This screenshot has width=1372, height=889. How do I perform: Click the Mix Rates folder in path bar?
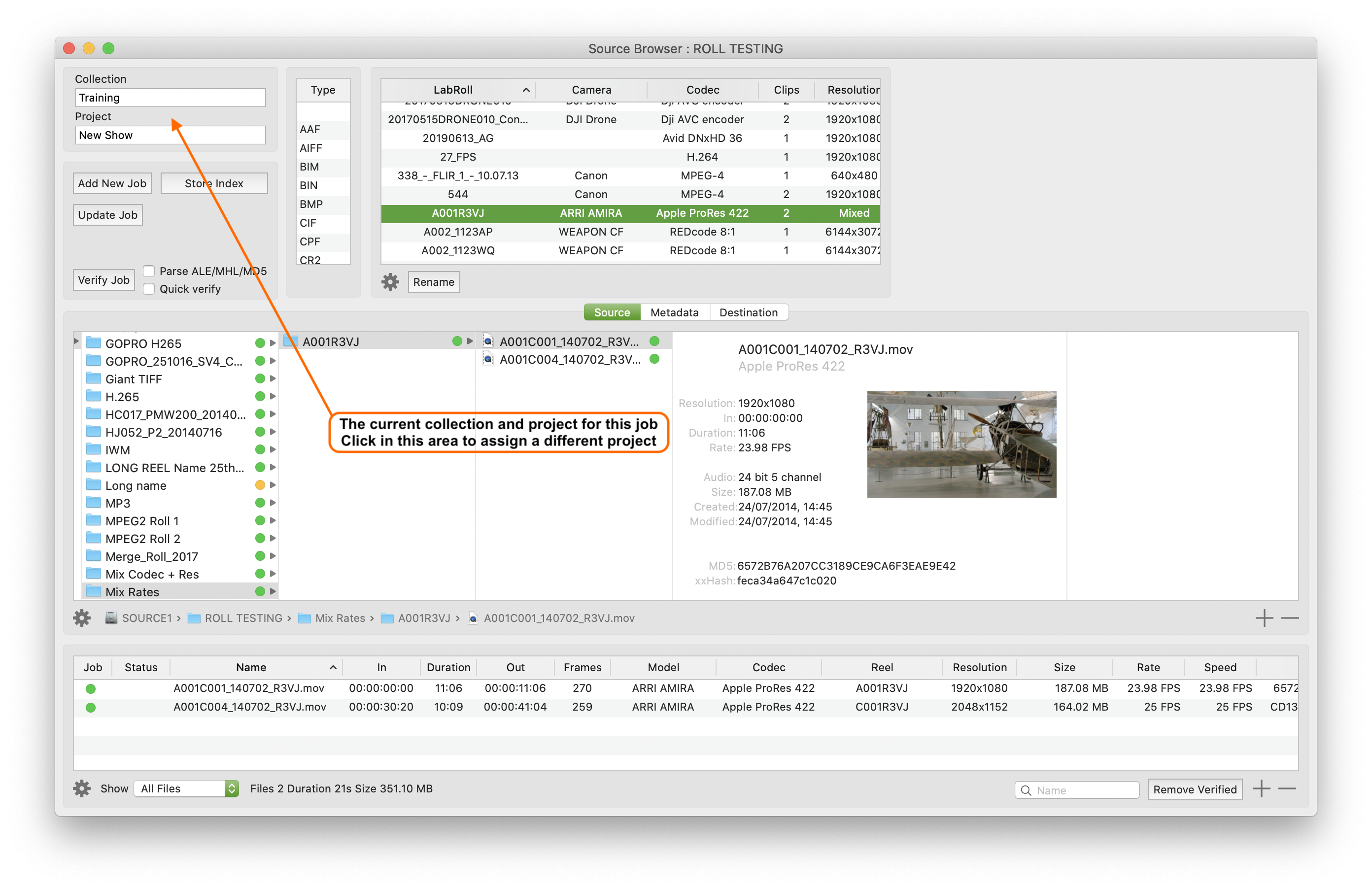[x=332, y=618]
